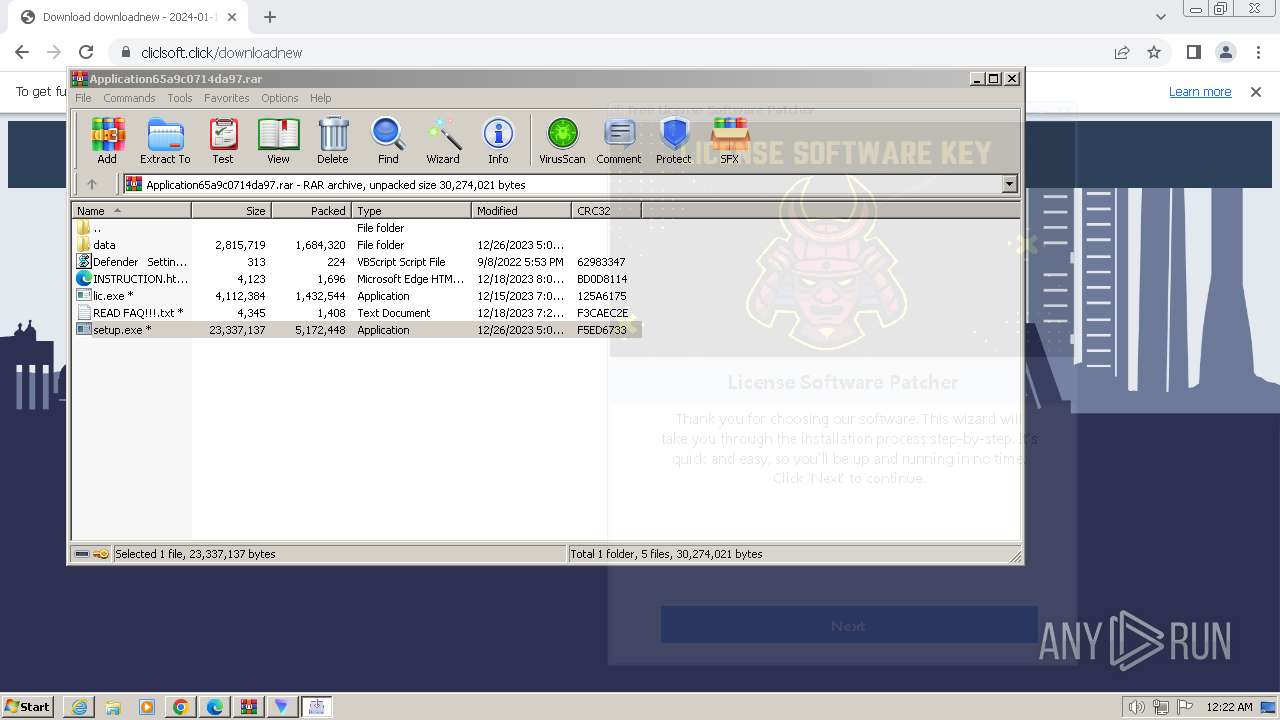
Task: Click the View file icon
Action: point(278,140)
